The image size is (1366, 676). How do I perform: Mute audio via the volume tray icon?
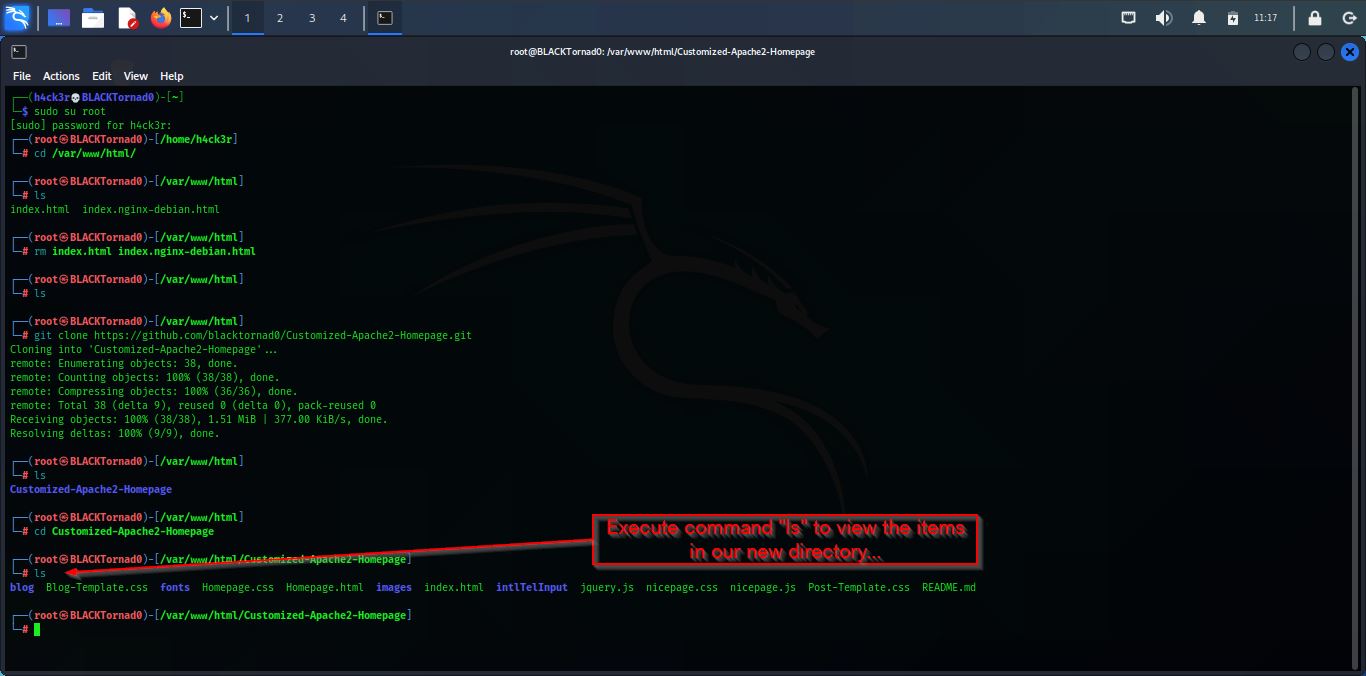pos(1163,17)
